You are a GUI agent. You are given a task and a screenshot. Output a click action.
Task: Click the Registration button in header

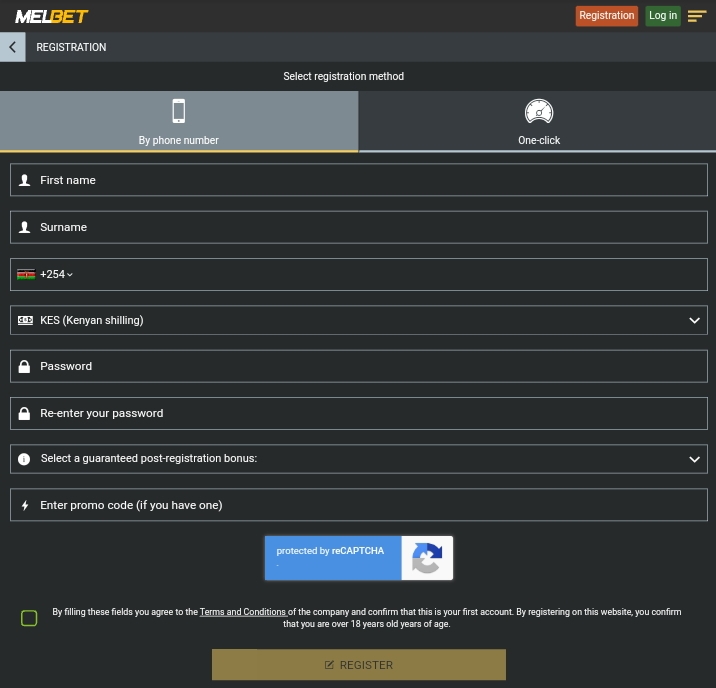(x=606, y=16)
